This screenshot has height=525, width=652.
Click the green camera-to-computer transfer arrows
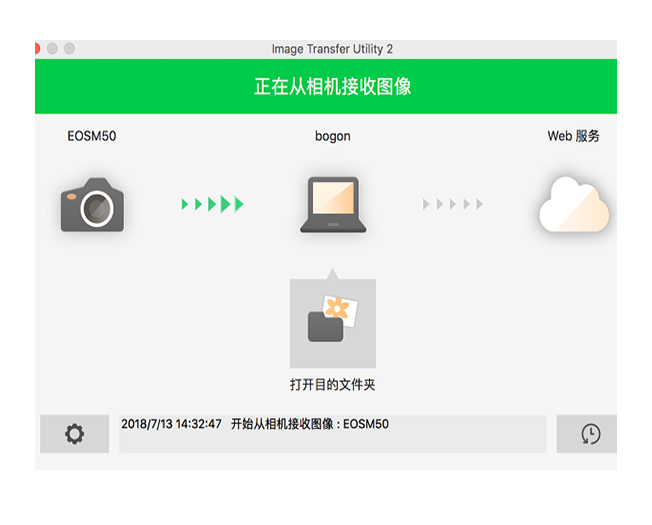coord(212,204)
